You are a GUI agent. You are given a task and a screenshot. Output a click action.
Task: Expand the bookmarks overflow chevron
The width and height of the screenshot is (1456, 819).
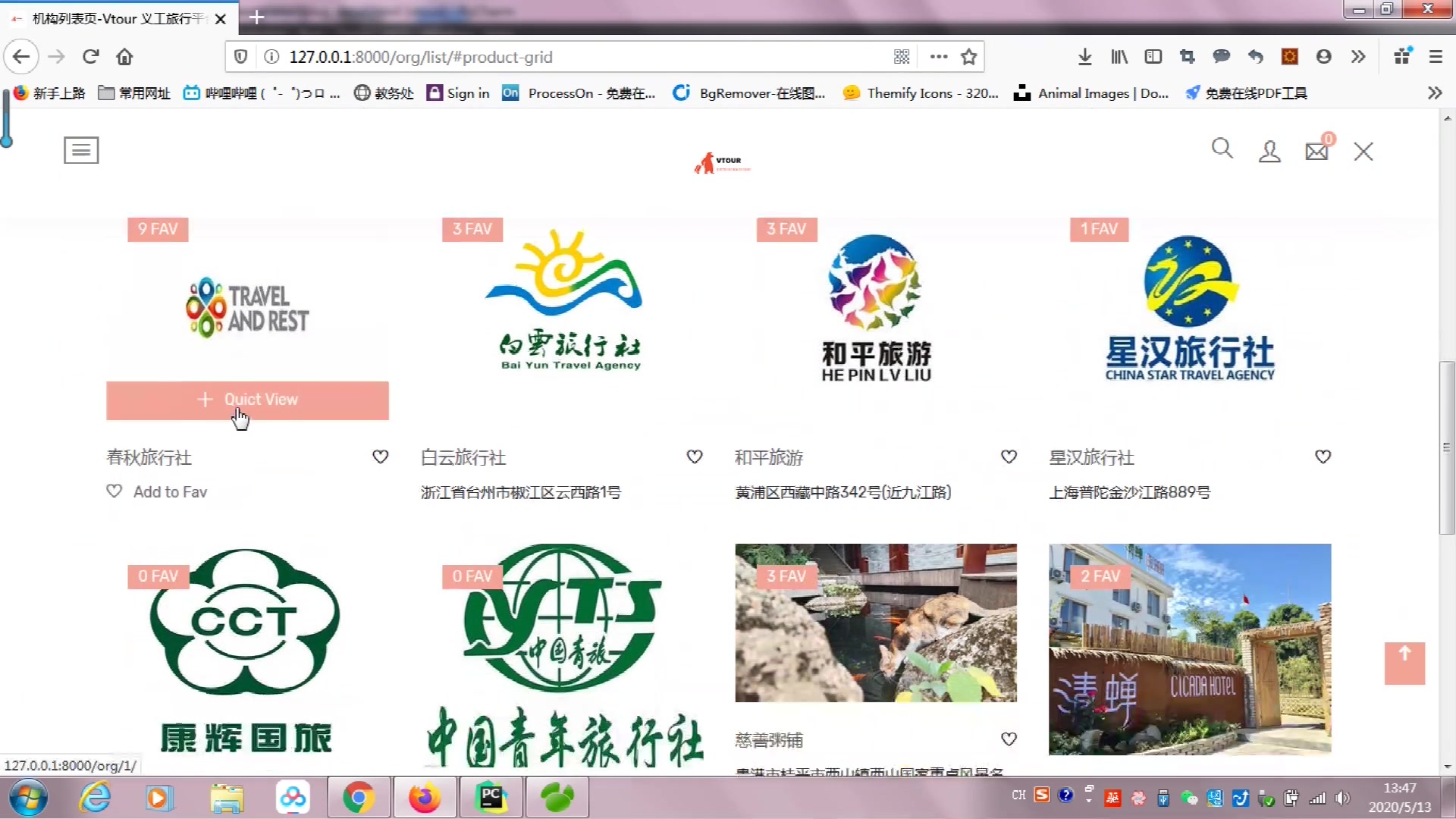[1434, 93]
